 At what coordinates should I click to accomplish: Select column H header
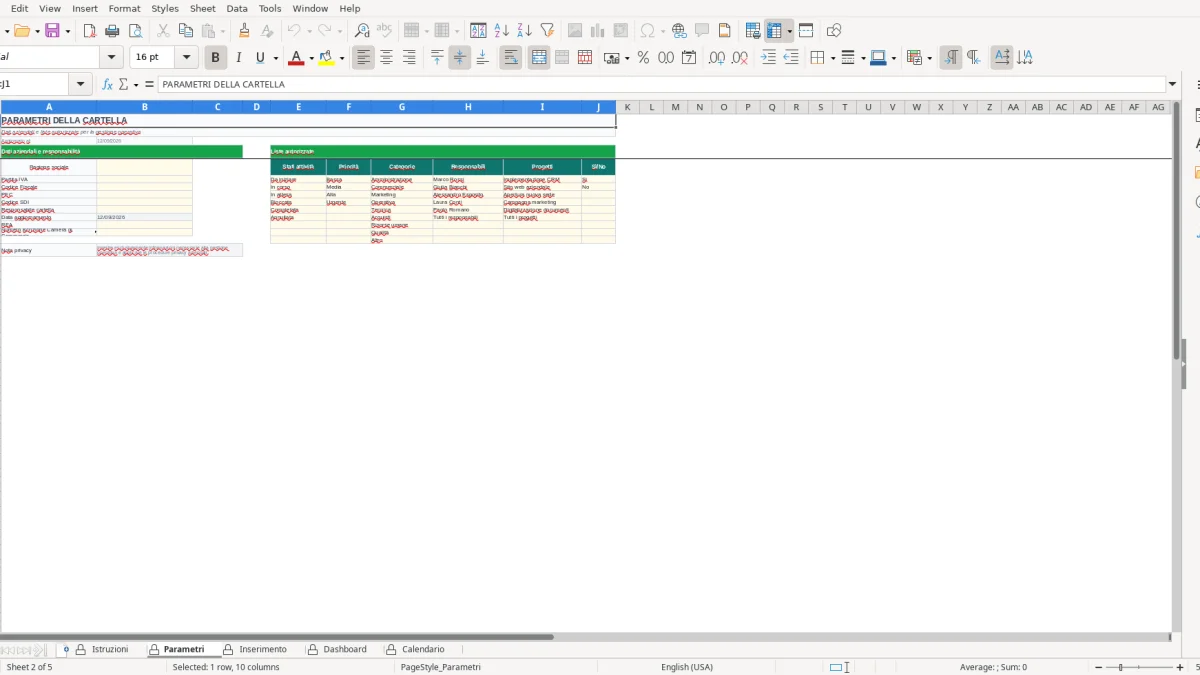(468, 107)
